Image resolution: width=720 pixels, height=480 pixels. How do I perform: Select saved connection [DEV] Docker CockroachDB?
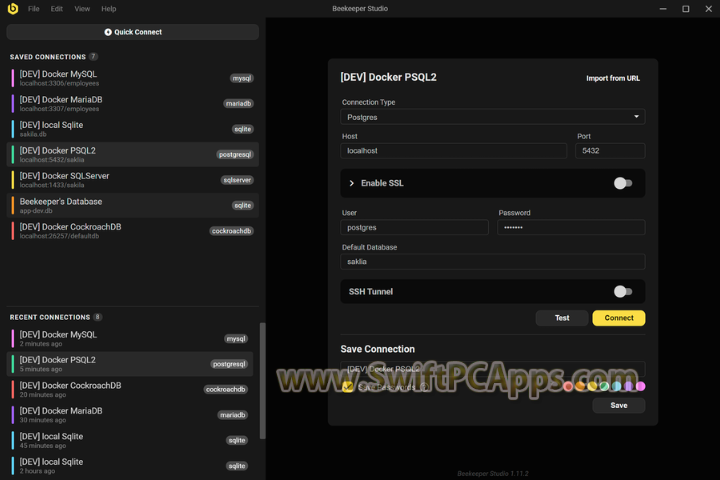tap(133, 231)
